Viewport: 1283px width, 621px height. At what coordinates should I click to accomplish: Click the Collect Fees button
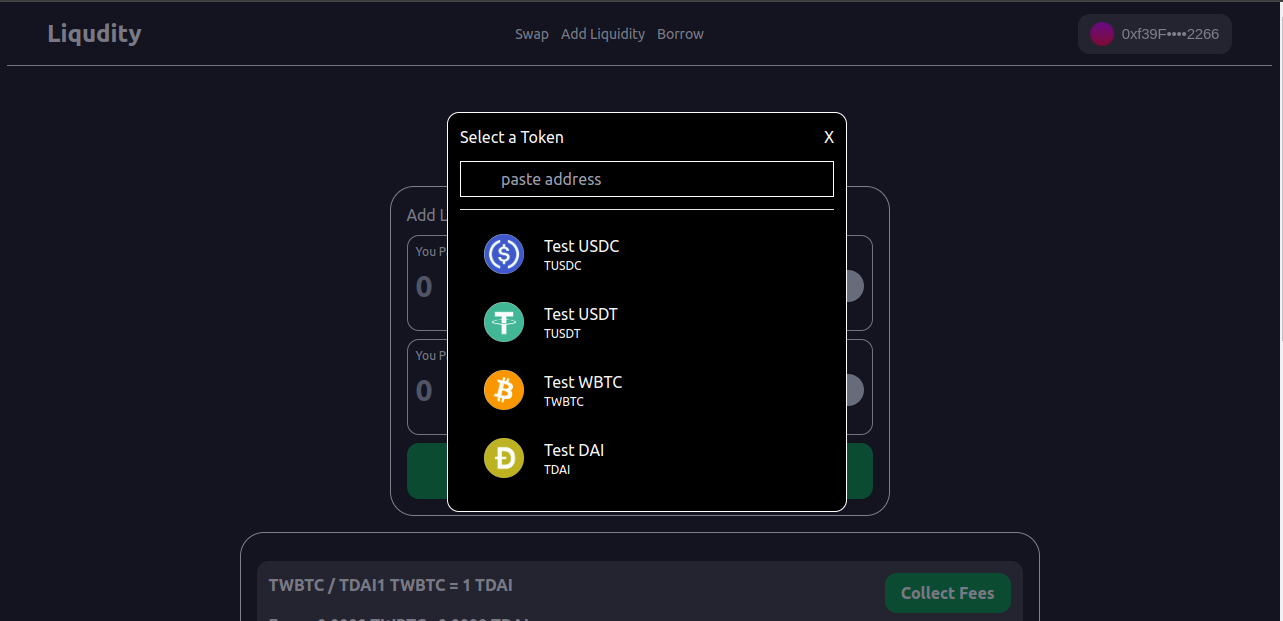948,593
